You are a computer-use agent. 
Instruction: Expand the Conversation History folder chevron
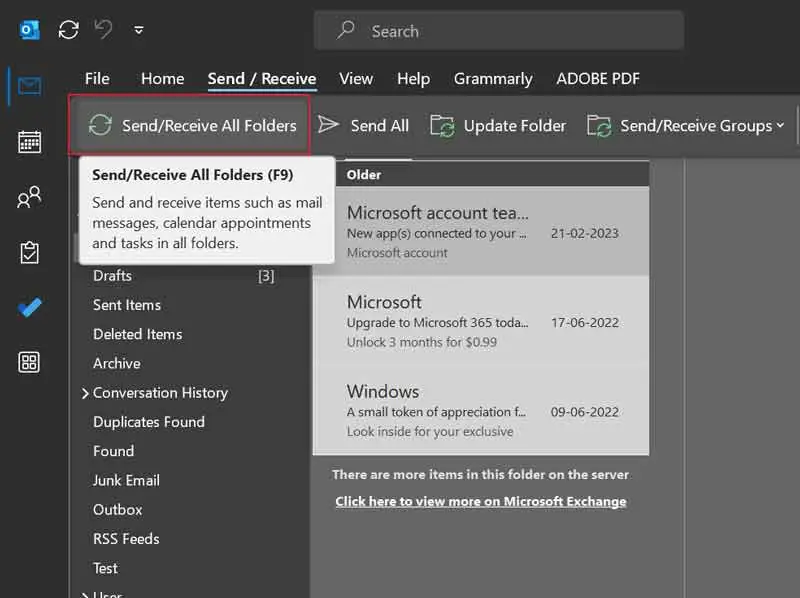point(85,393)
